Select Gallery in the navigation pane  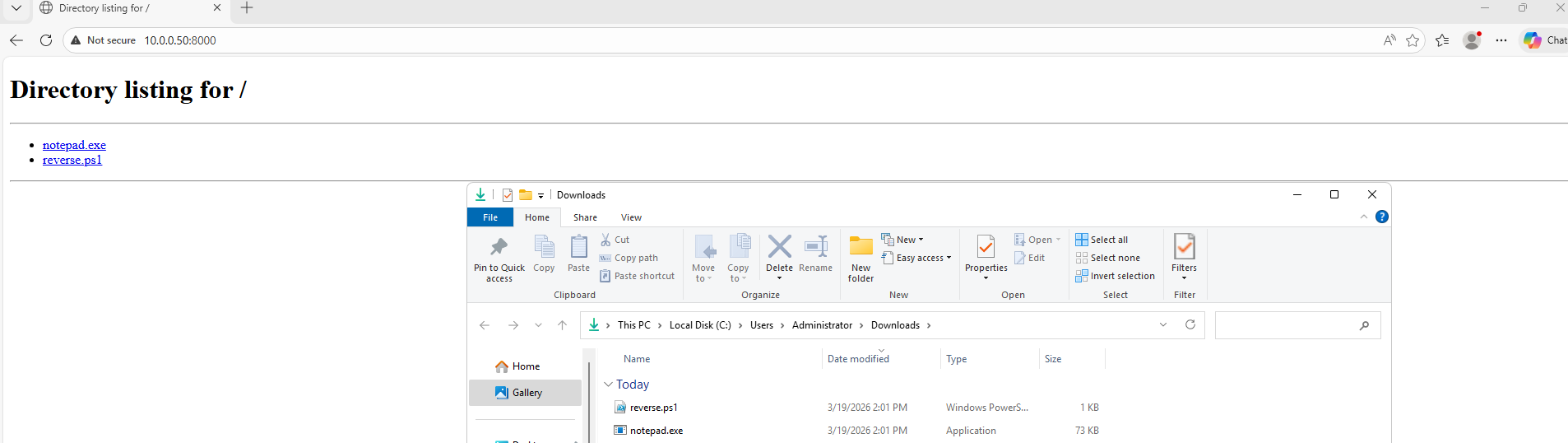tap(527, 393)
